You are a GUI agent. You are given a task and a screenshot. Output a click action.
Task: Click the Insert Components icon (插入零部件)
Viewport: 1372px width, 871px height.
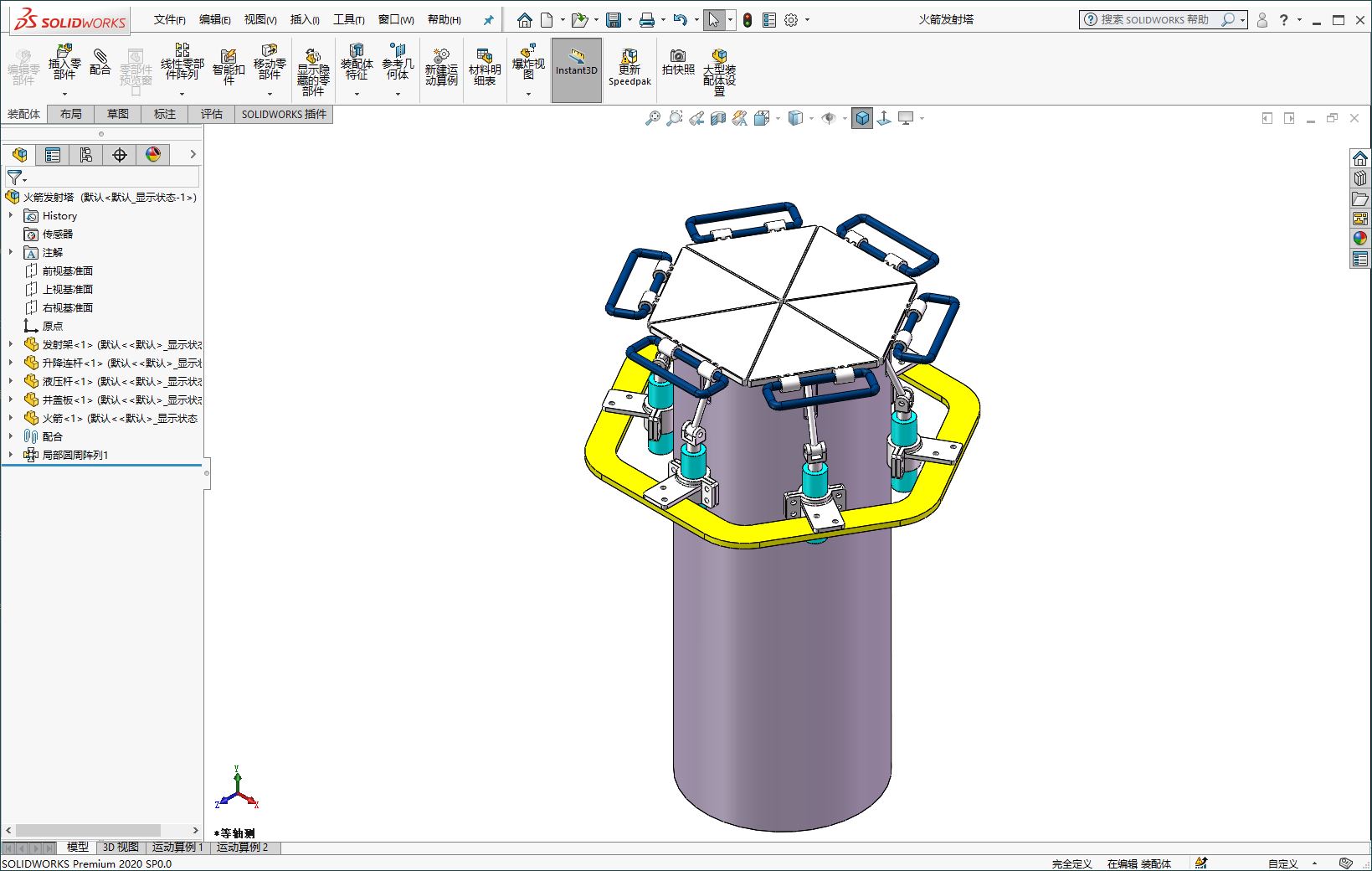64,64
